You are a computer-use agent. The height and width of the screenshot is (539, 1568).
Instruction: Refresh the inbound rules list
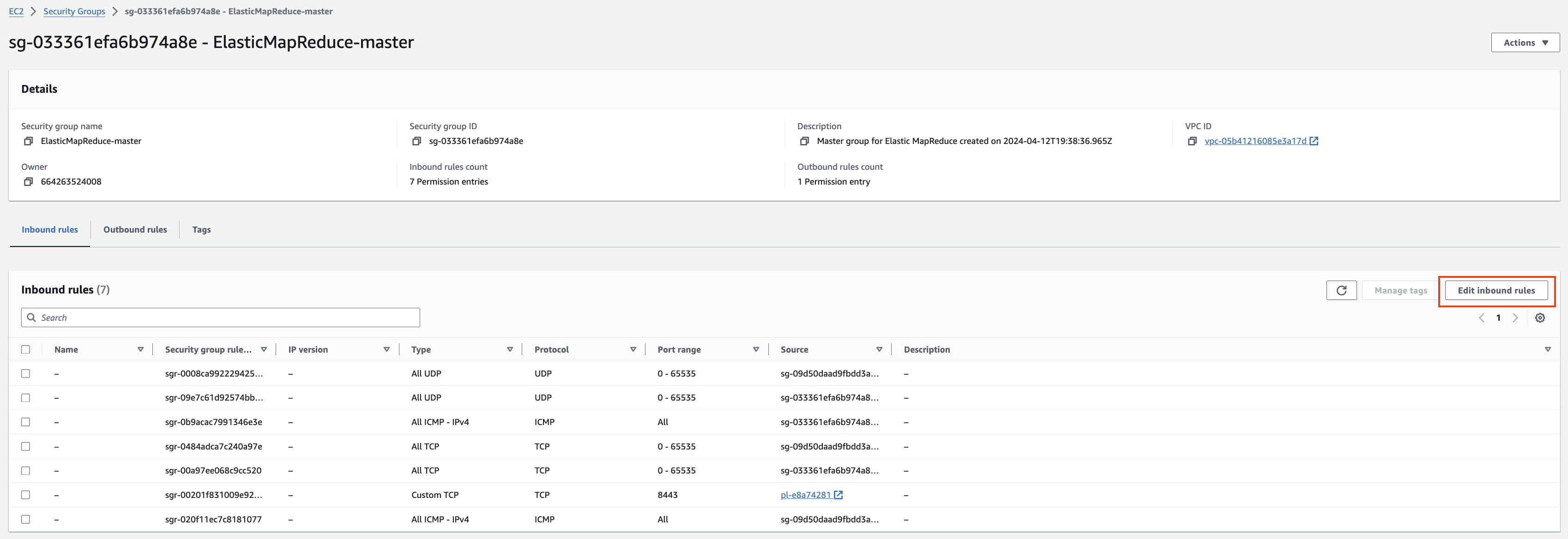tap(1341, 291)
